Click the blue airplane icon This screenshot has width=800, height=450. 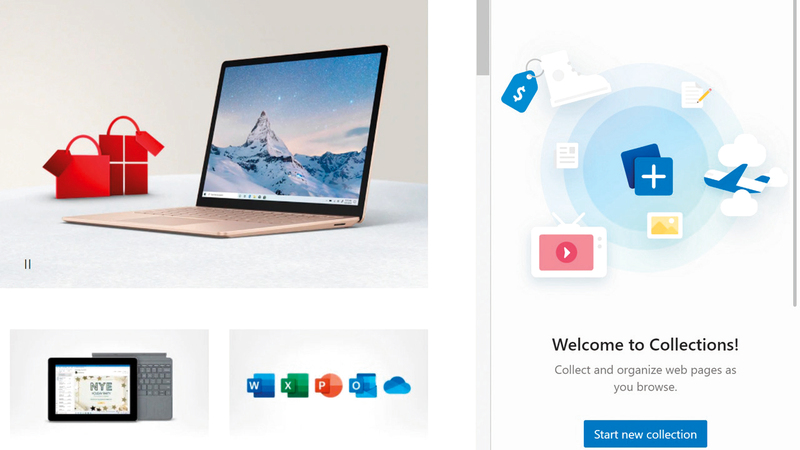click(x=736, y=179)
